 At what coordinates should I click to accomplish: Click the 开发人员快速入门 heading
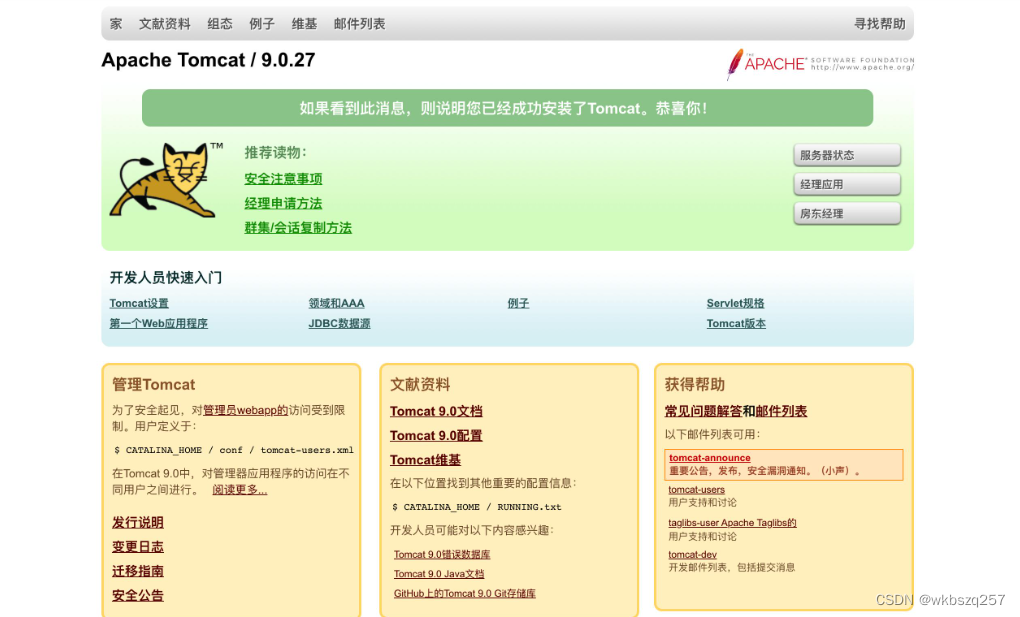[x=166, y=278]
